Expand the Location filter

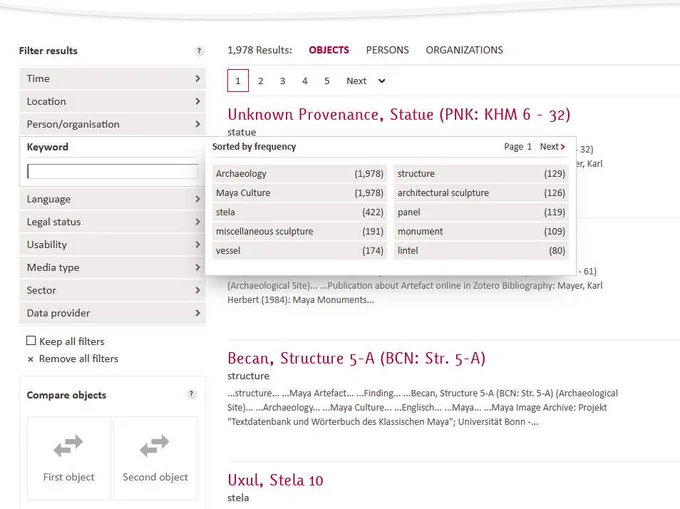pyautogui.click(x=112, y=101)
